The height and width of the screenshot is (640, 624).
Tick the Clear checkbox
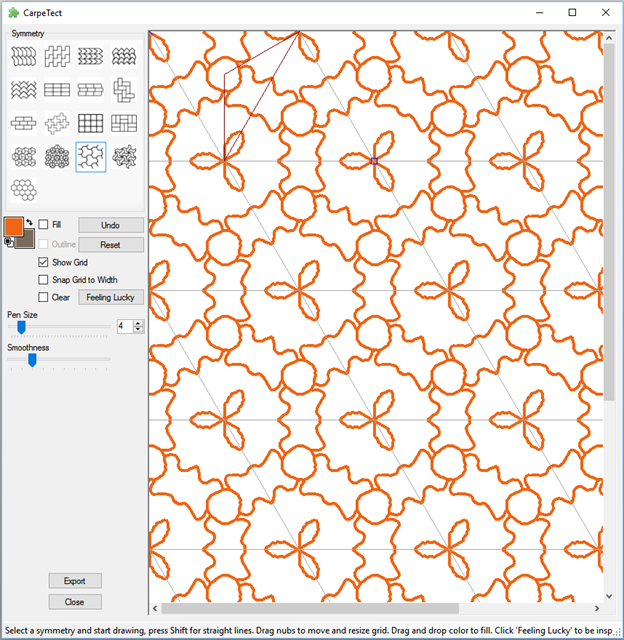pyautogui.click(x=43, y=297)
